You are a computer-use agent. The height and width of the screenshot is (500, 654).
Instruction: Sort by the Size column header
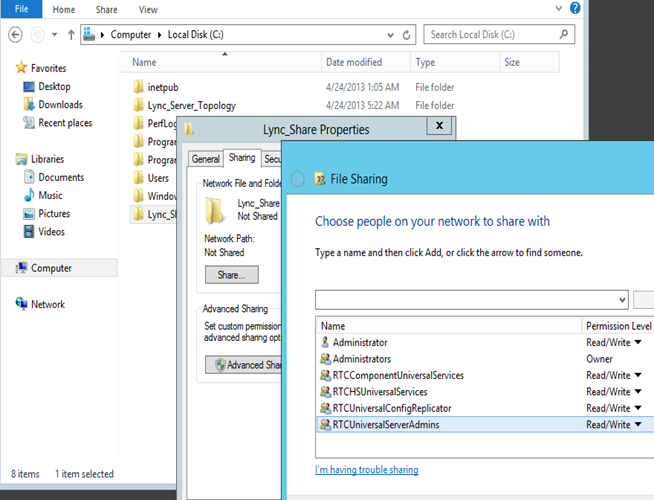click(529, 62)
